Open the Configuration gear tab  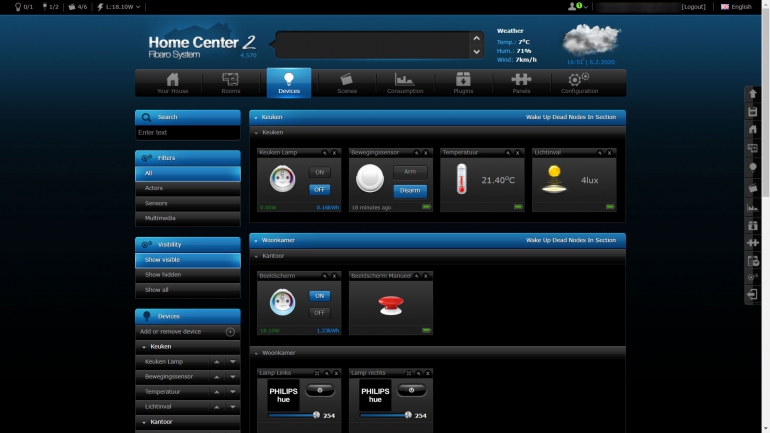point(579,83)
